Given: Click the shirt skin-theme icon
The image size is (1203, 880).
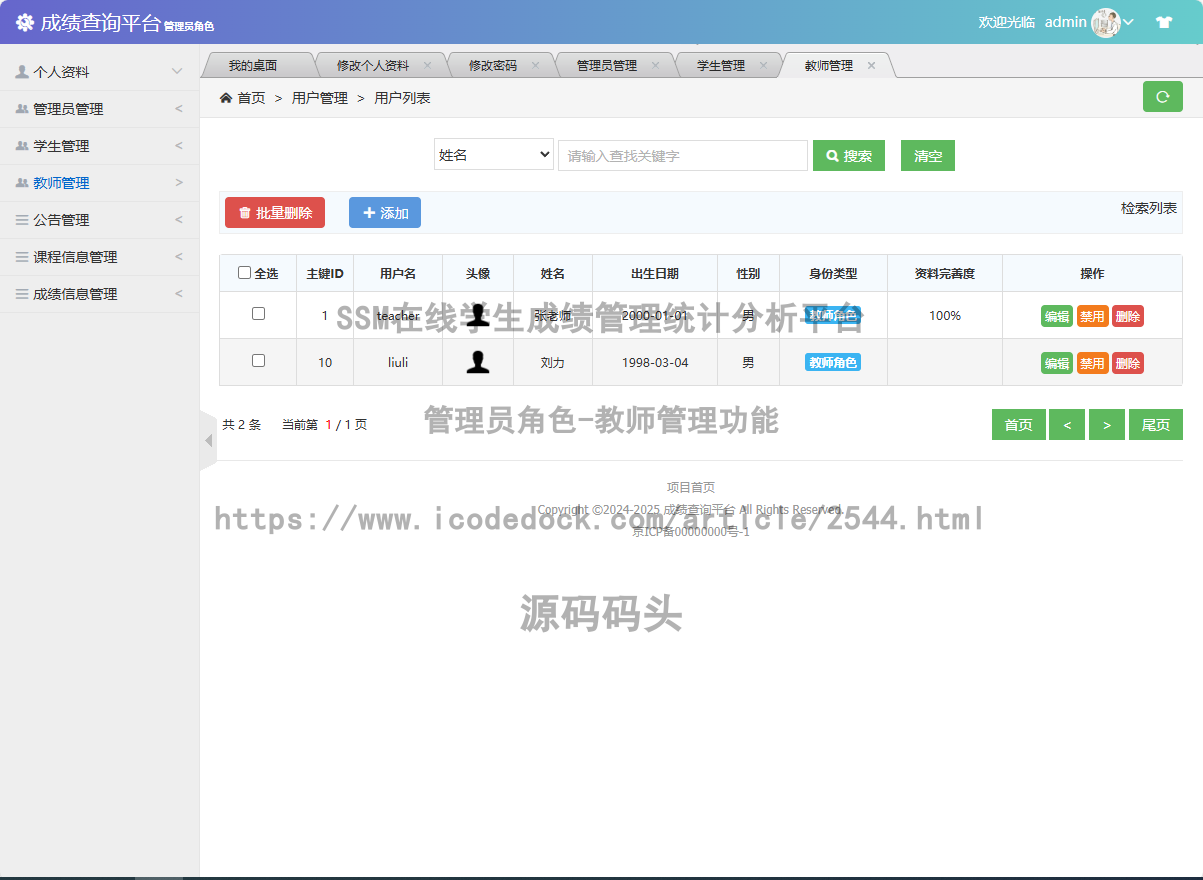Looking at the screenshot, I should pos(1164,22).
